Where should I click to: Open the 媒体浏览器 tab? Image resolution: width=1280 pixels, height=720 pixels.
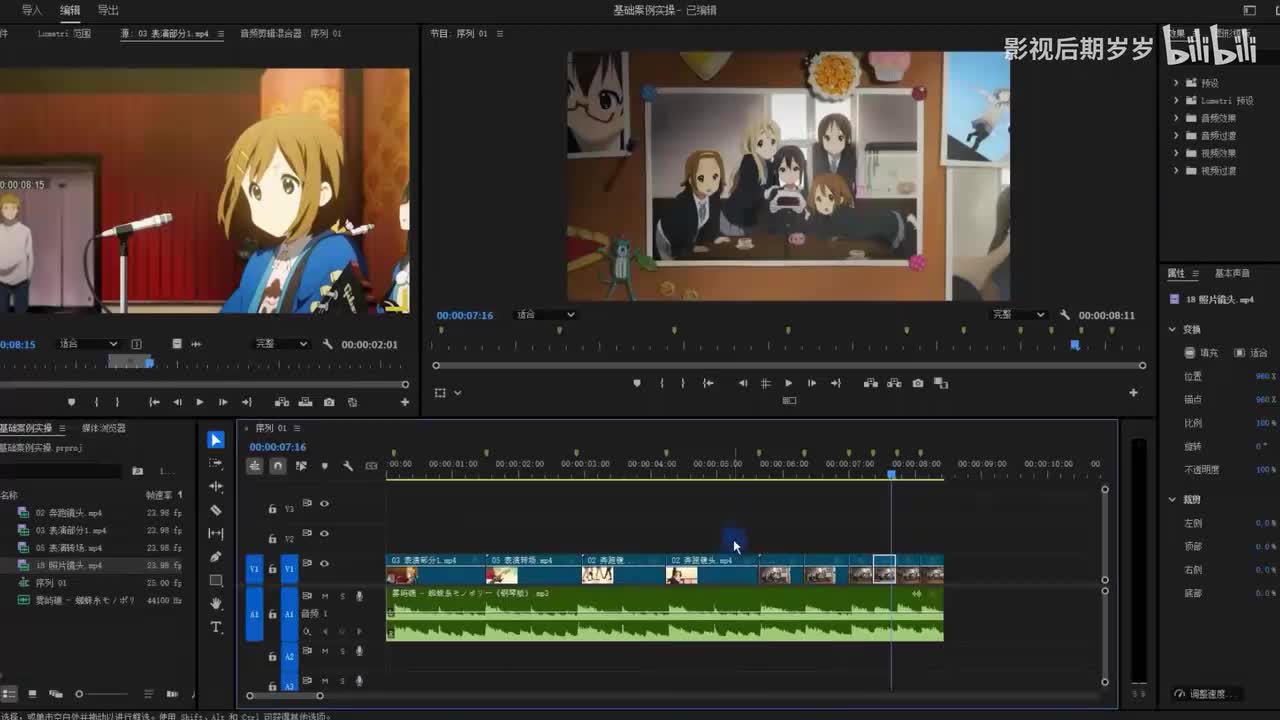coord(104,428)
